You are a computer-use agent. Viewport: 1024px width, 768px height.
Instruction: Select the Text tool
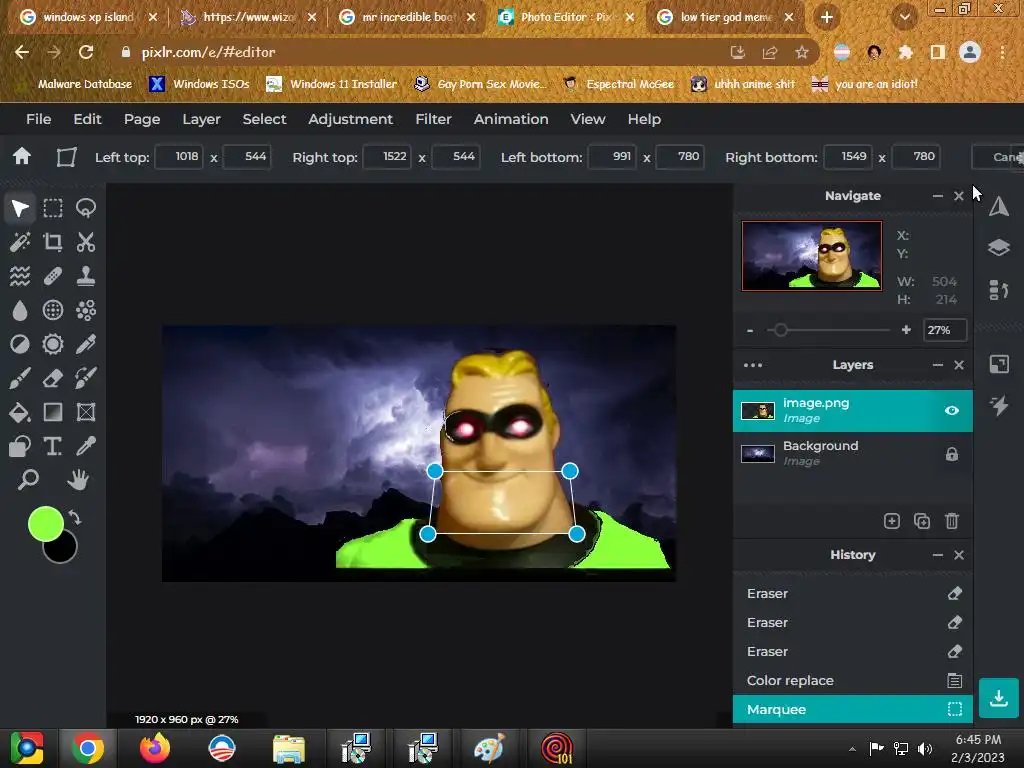coord(53,446)
